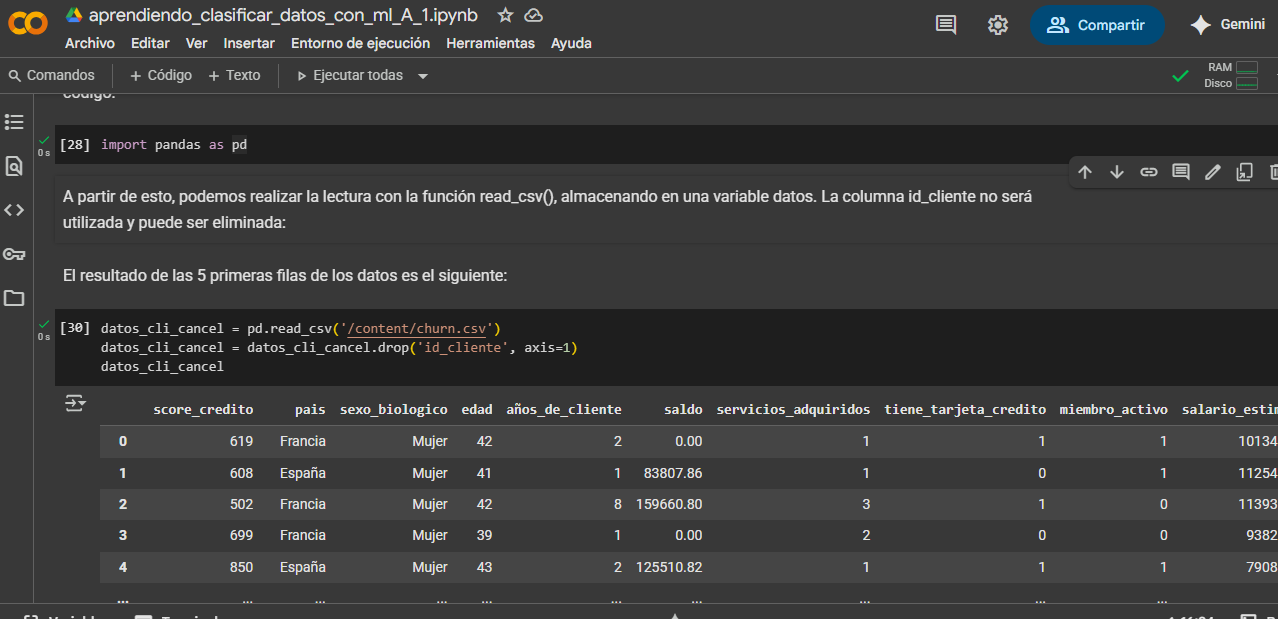Screen dimensions: 1278x619
Task: Open the Editar menu
Action: click(x=150, y=43)
